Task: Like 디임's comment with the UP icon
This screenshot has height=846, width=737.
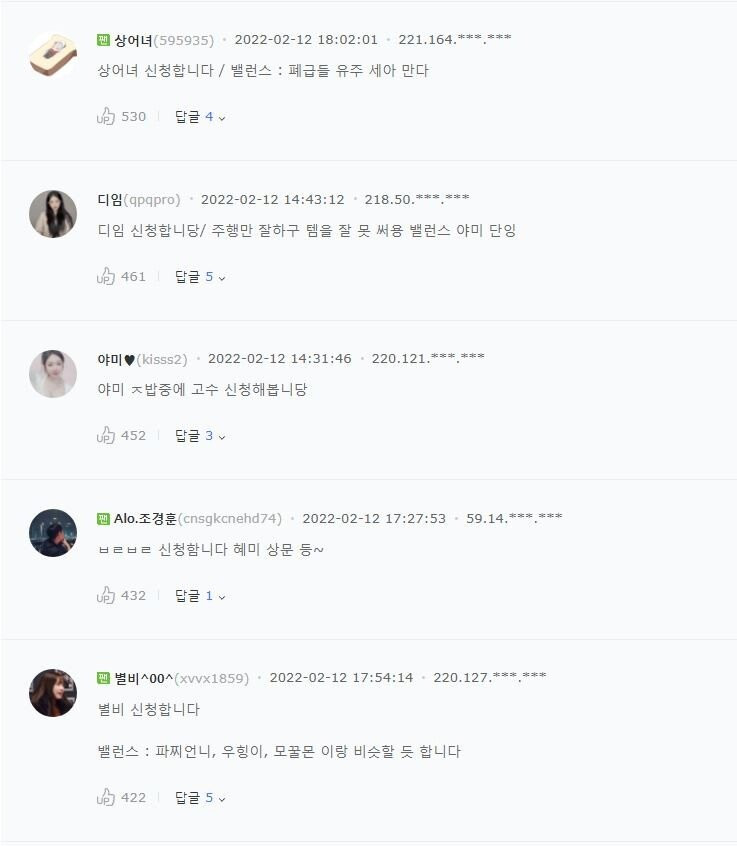Action: tap(106, 276)
